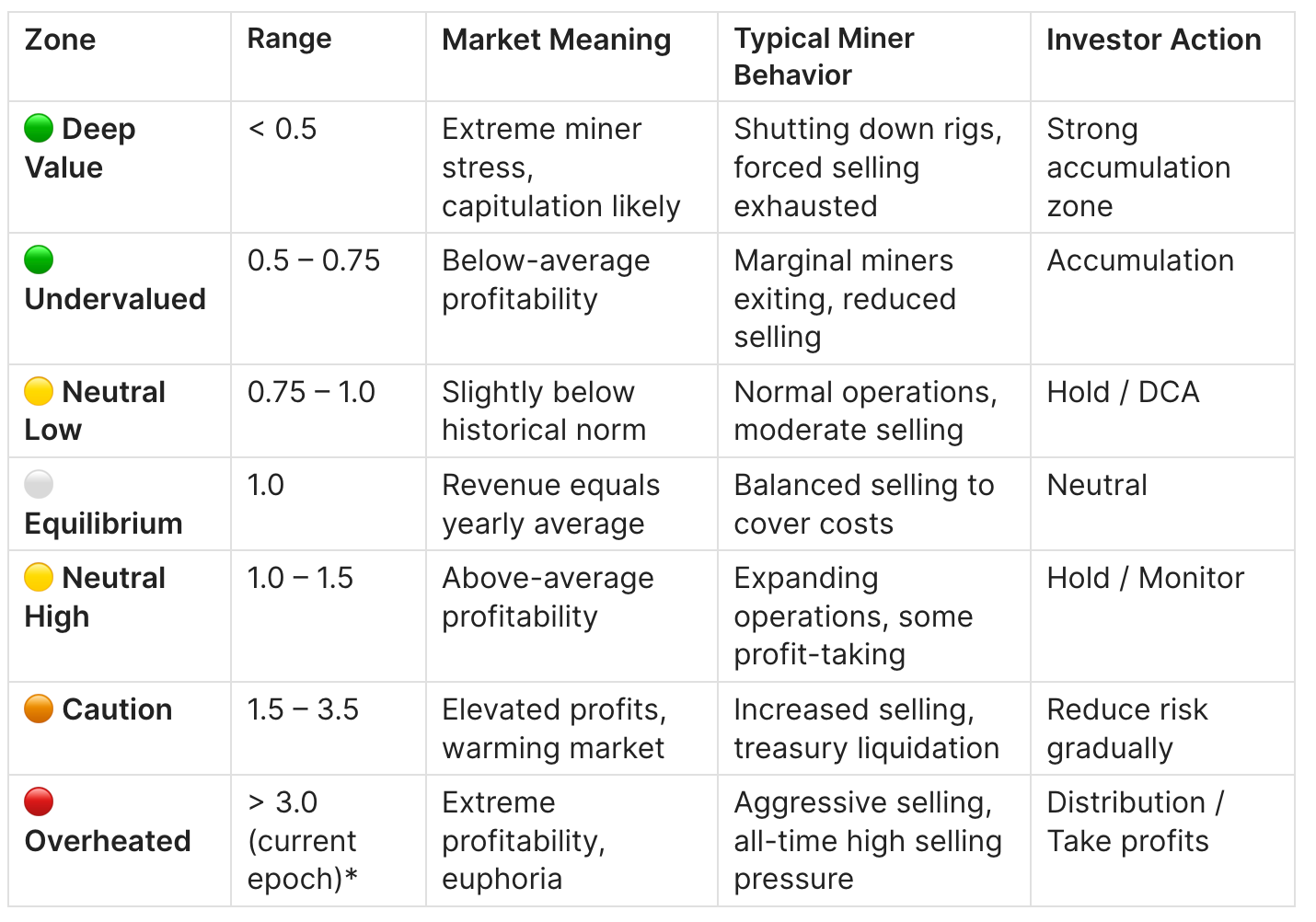1316x922 pixels.
Task: Select the "Reduce risk gradually" cell
Action: pyautogui.click(x=1126, y=729)
